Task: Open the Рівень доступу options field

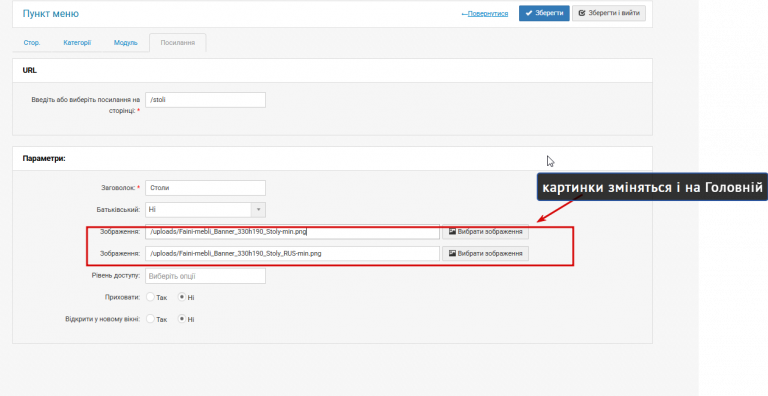Action: tap(205, 276)
